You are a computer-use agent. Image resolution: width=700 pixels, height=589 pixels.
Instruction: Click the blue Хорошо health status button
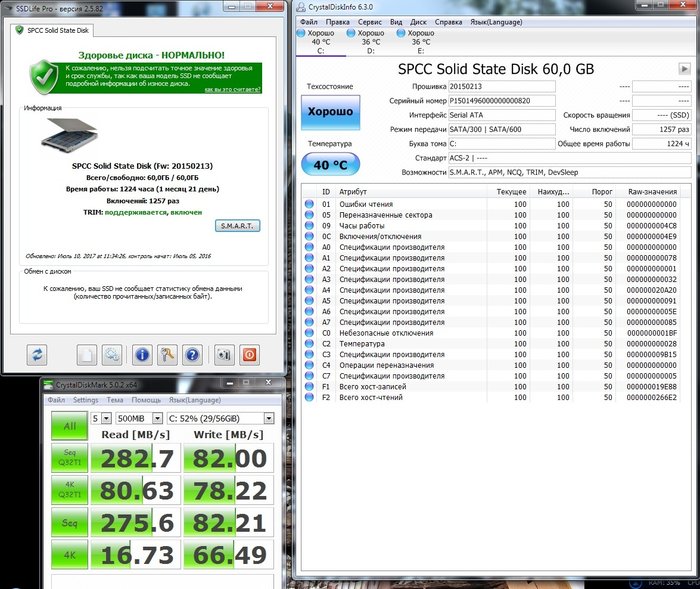pos(330,112)
